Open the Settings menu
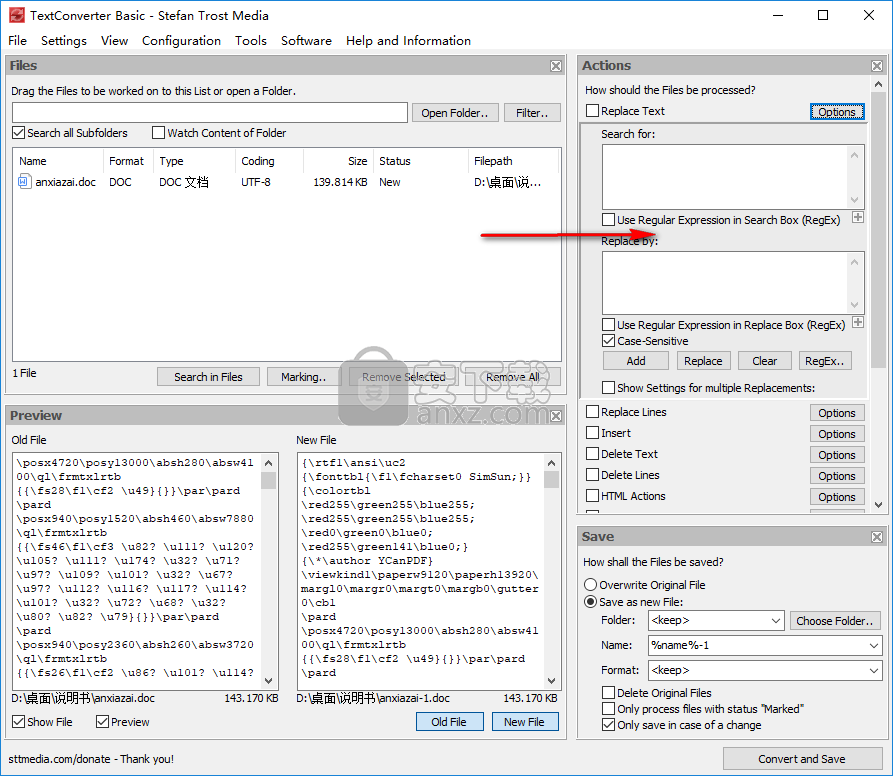 (x=64, y=40)
